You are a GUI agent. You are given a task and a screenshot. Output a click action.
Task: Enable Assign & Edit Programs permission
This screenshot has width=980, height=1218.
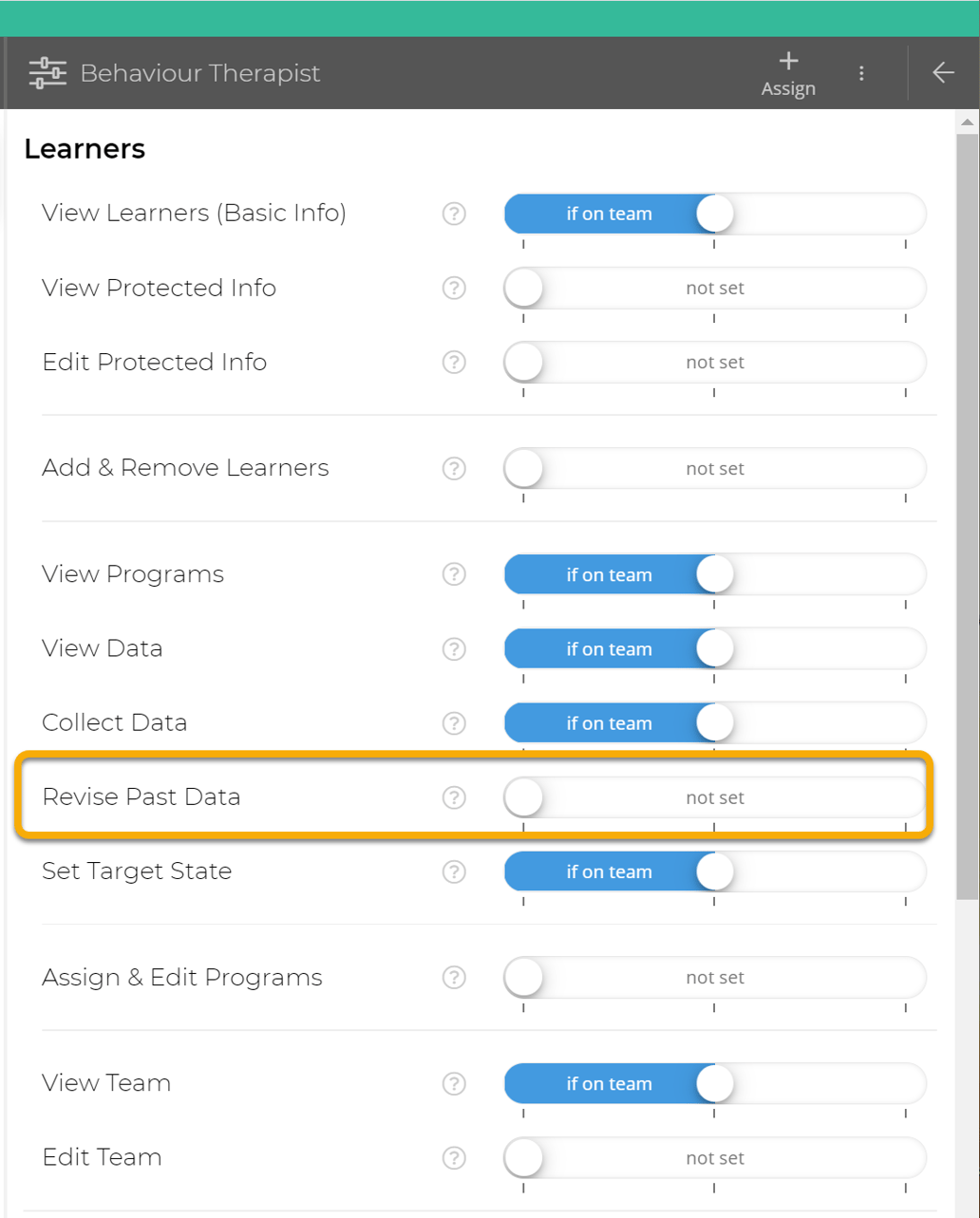[715, 977]
